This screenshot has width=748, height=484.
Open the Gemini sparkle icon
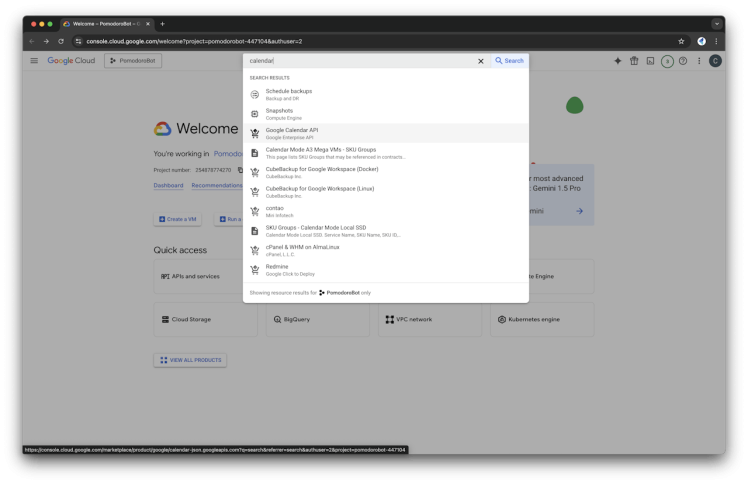tap(617, 61)
